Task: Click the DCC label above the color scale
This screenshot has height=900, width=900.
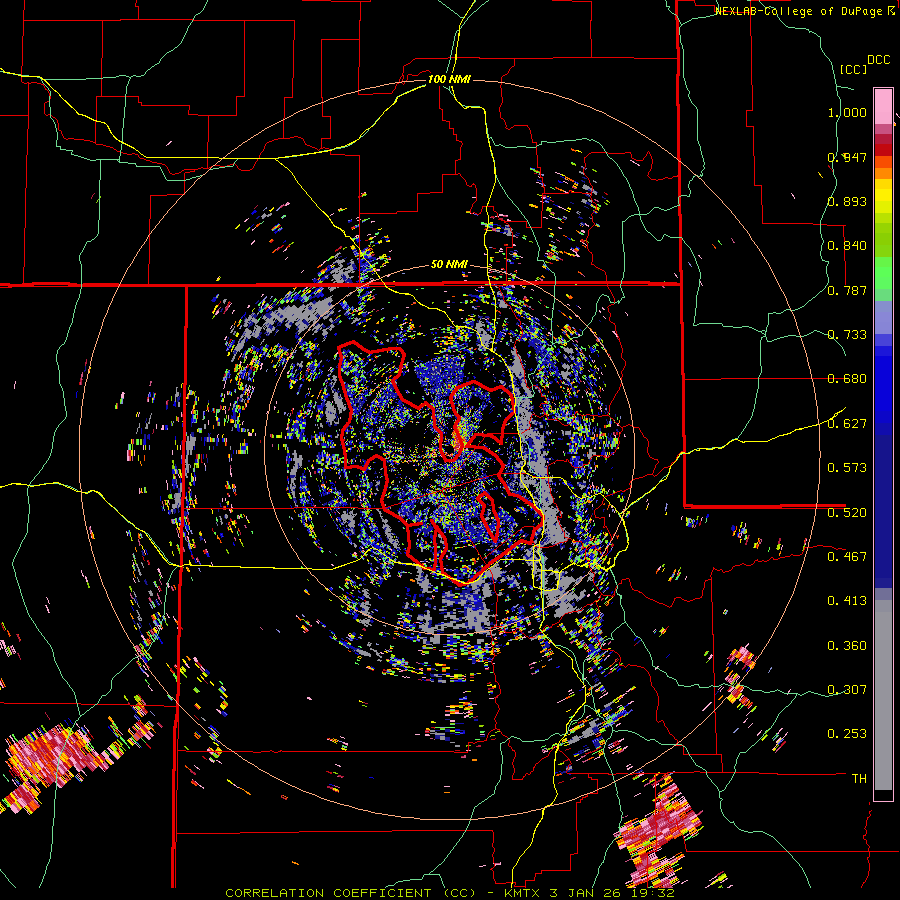Action: (878, 60)
